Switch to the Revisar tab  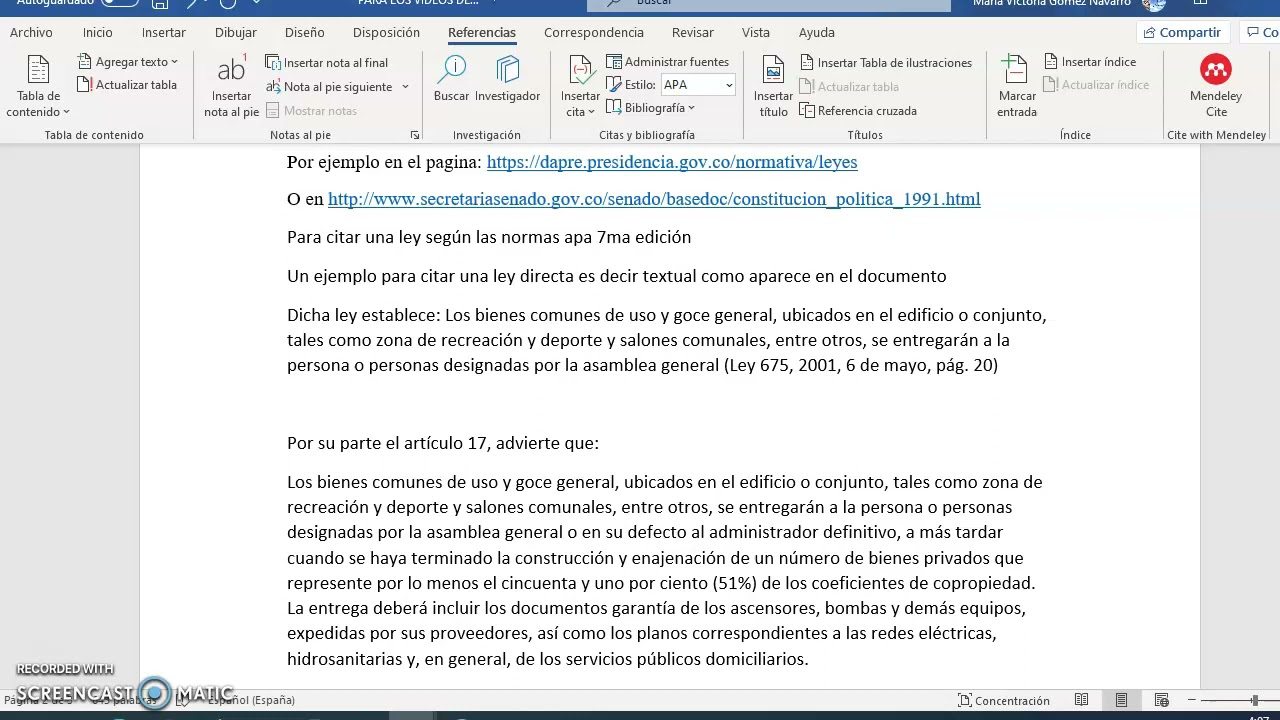(692, 32)
